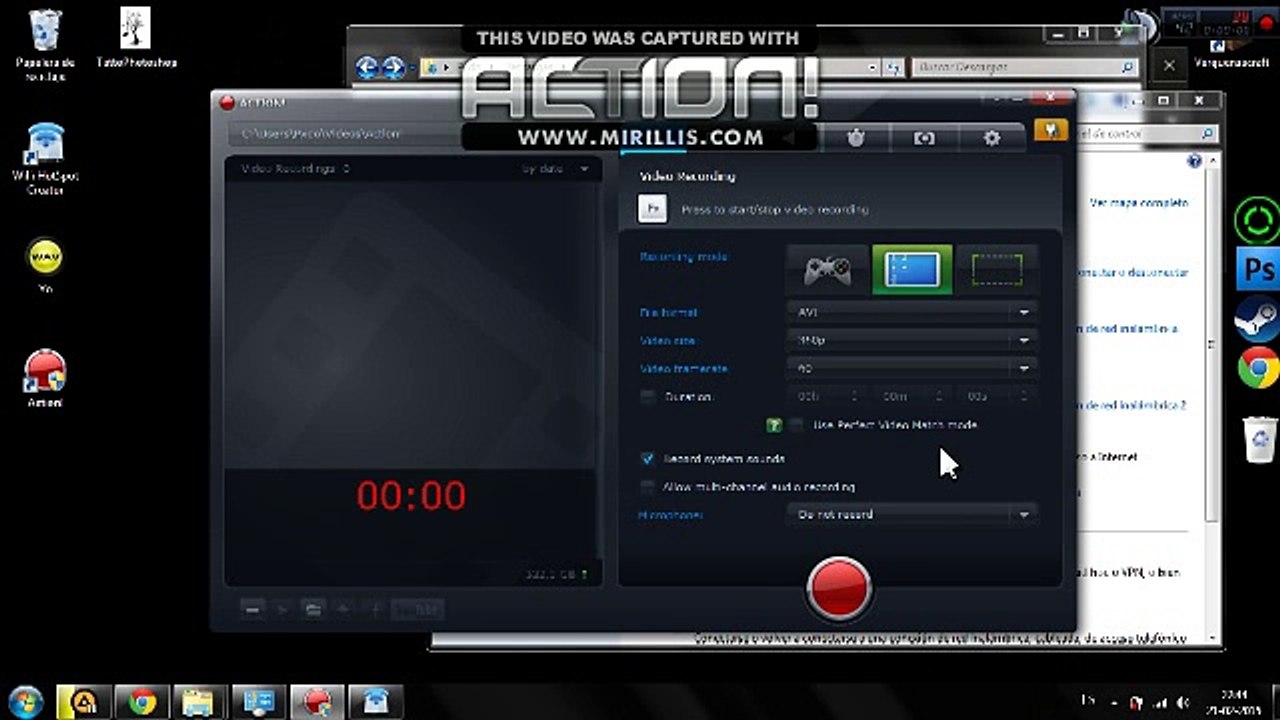The height and width of the screenshot is (720, 1280).
Task: Click the 'Conectar o desconectar' link
Action: point(1133,272)
